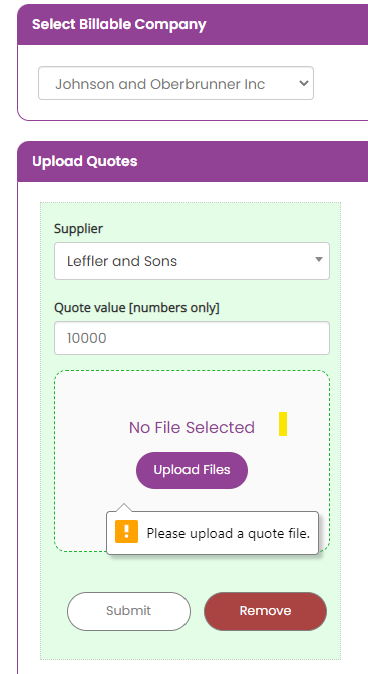Click the Please upload a quote file message
This screenshot has height=674, width=368.
[228, 533]
